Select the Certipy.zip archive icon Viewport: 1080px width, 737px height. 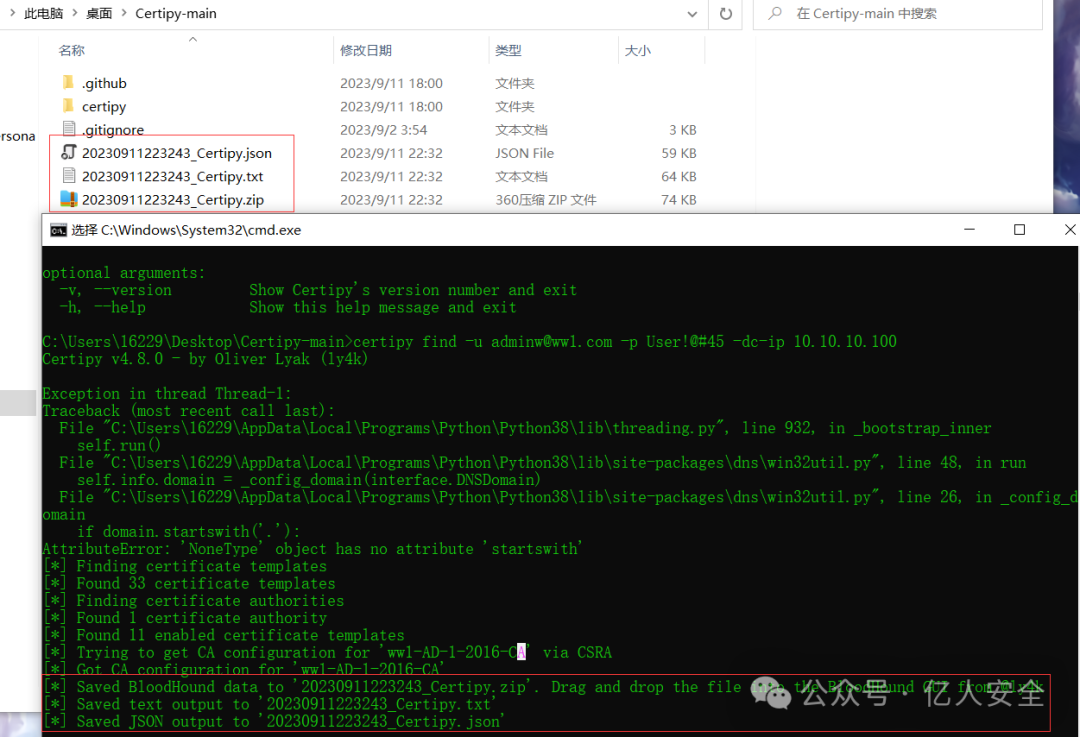click(68, 199)
